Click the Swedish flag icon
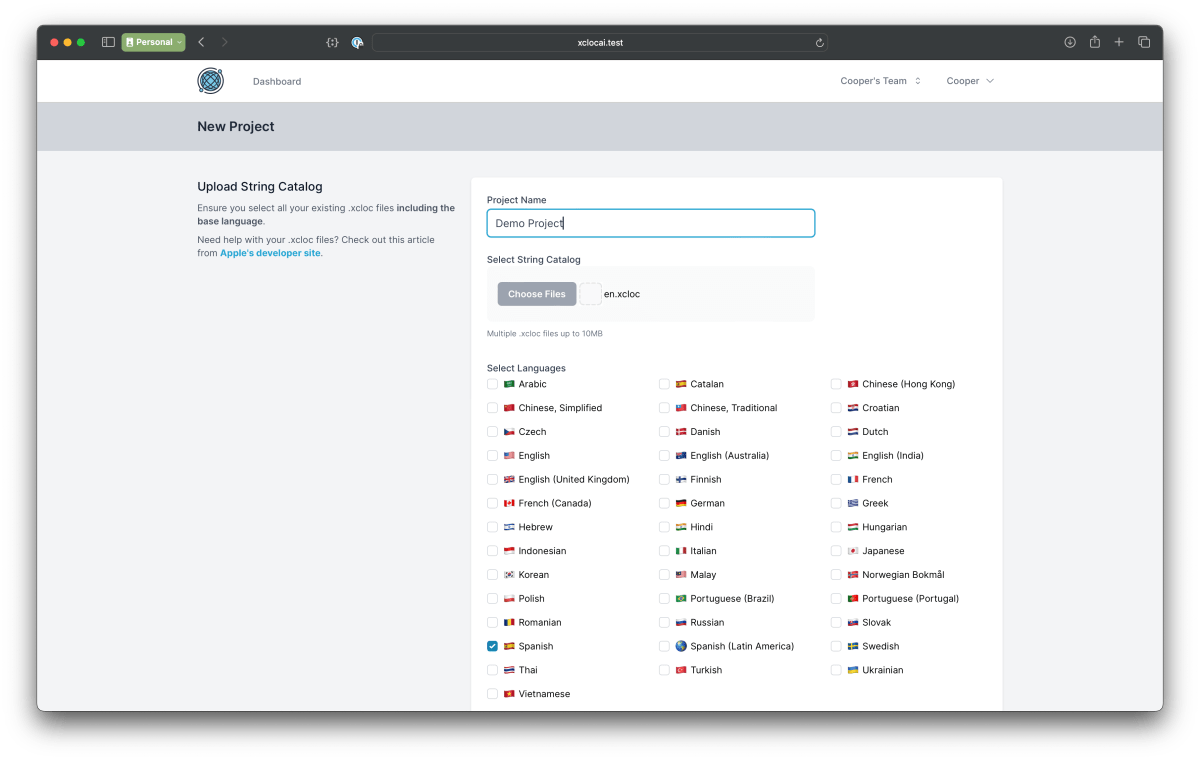Viewport: 1200px width, 760px height. (853, 646)
